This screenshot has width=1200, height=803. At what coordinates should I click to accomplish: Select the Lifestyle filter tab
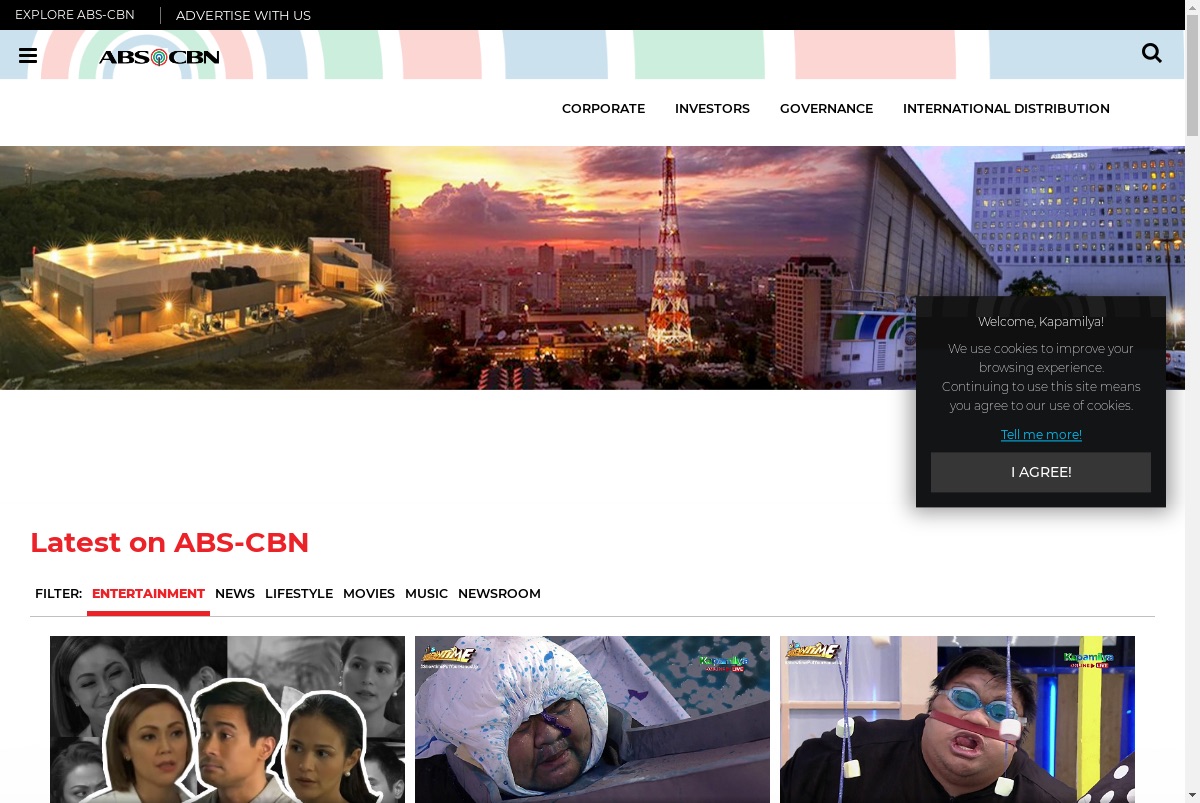299,593
